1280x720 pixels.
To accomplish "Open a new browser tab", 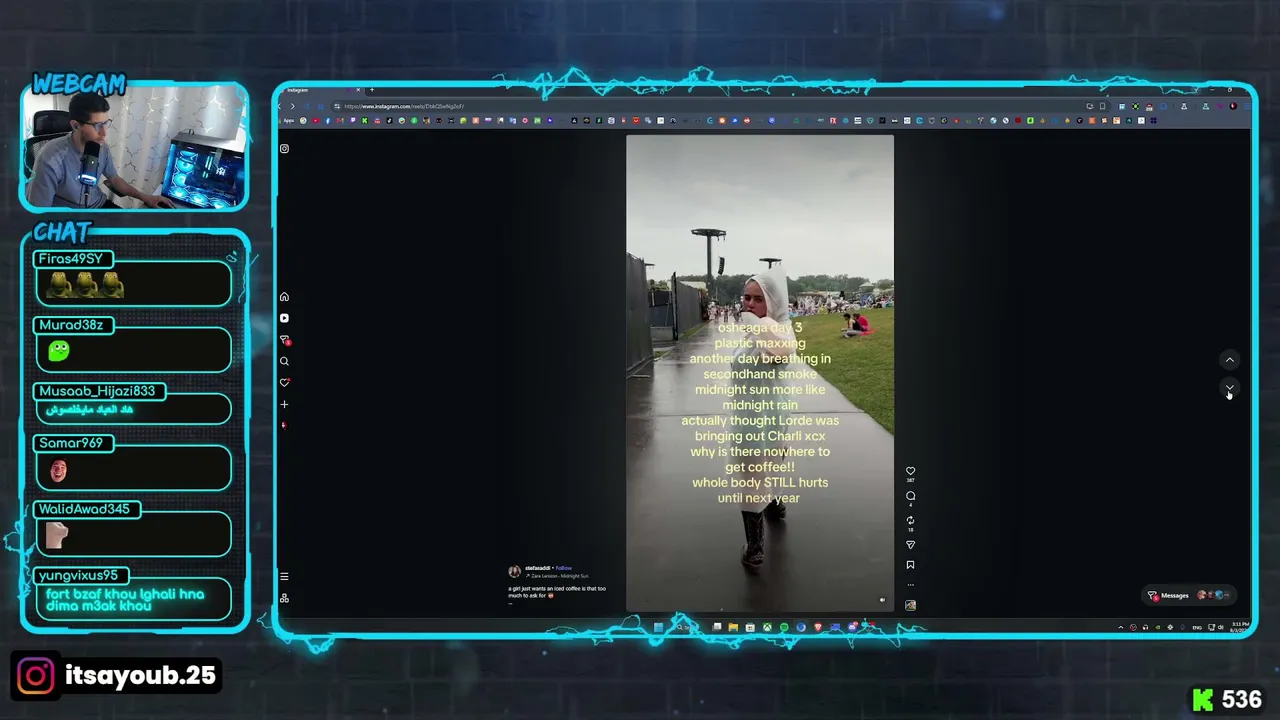I will 372,91.
